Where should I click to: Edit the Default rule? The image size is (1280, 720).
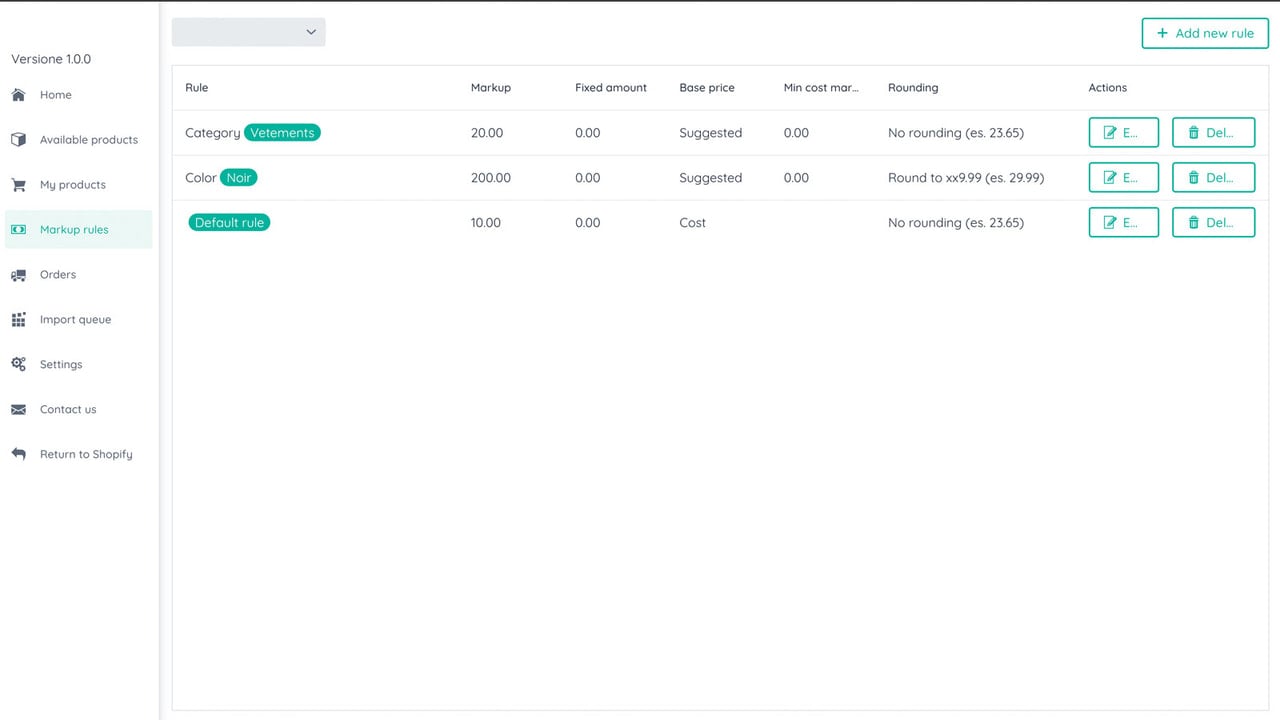tap(1124, 222)
